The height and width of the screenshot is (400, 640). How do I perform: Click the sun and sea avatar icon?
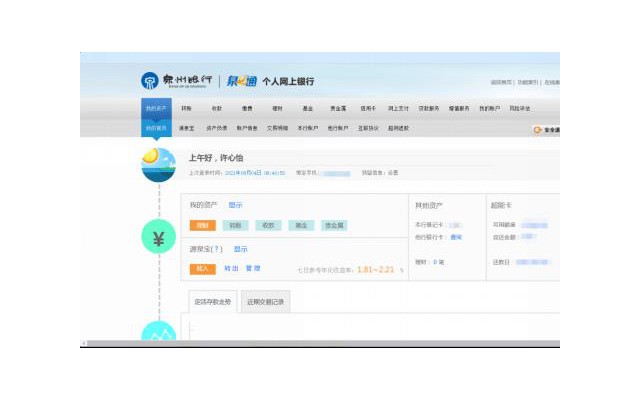tap(159, 165)
